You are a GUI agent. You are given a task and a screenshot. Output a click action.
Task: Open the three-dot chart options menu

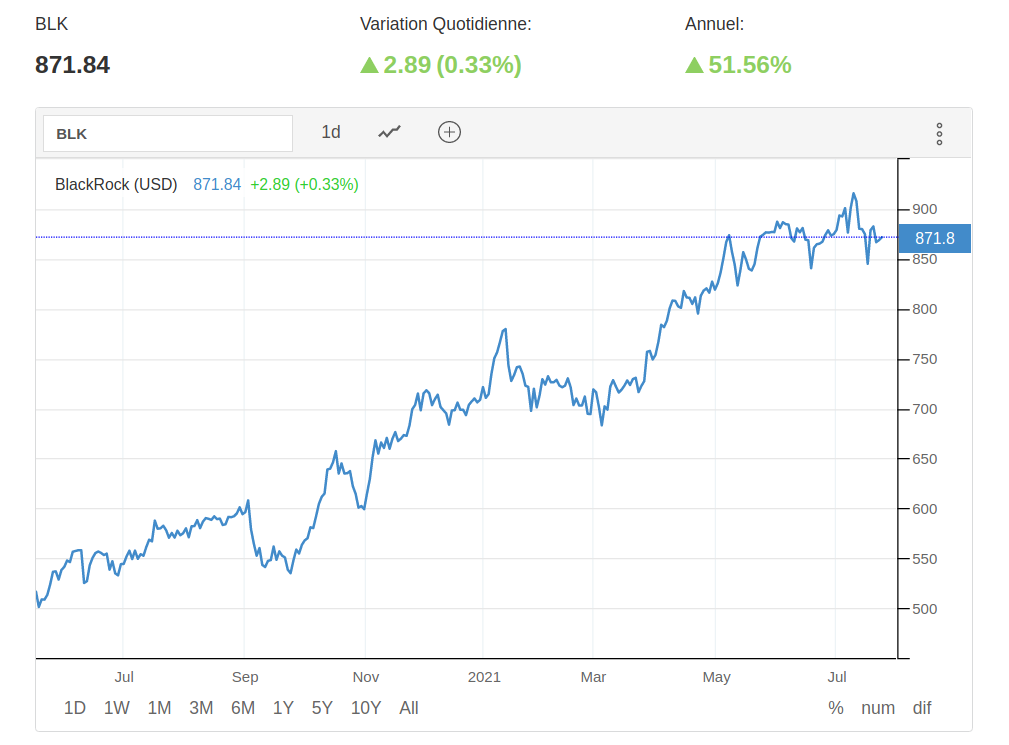(939, 134)
